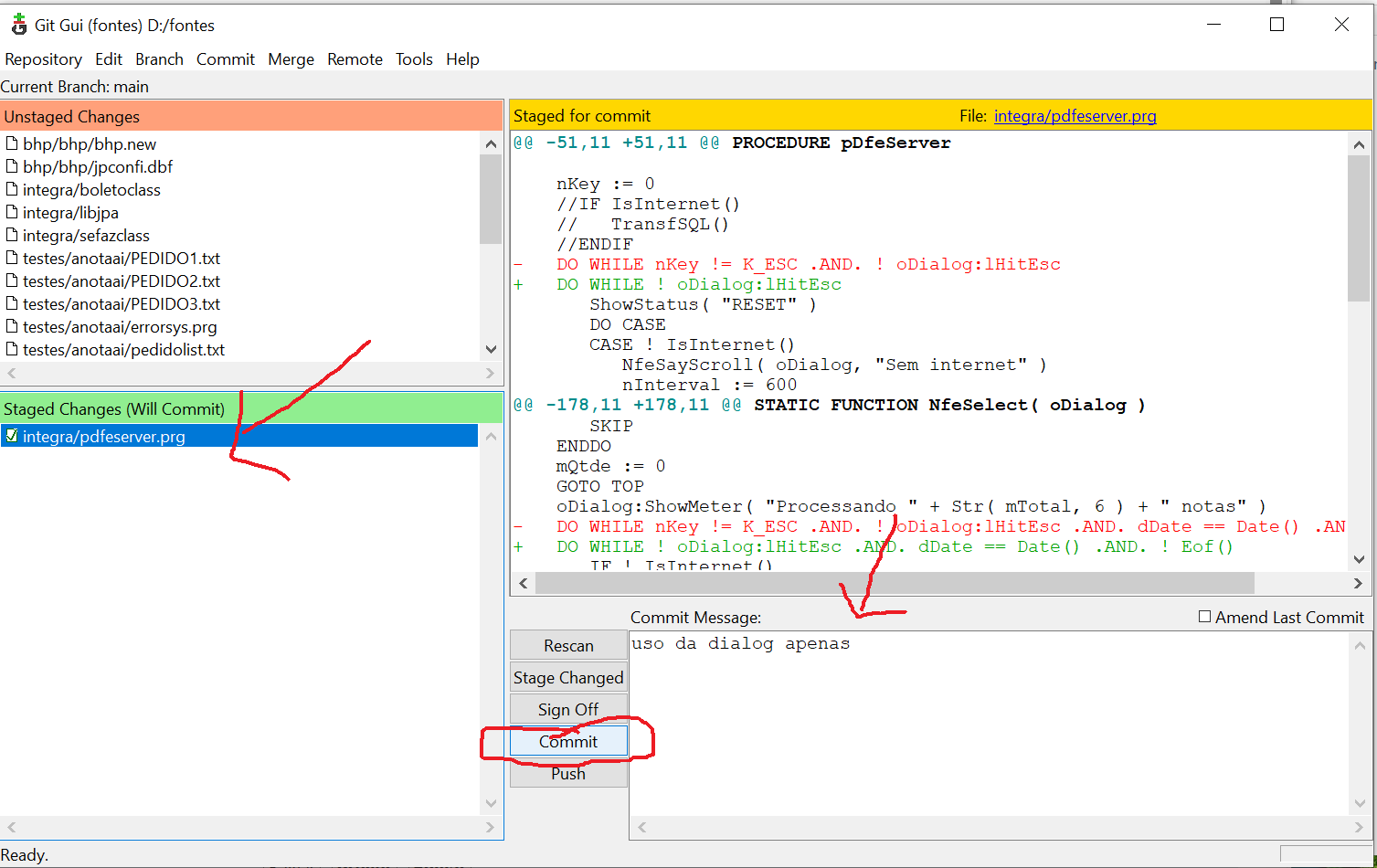
Task: Open the Remote menu
Action: pyautogui.click(x=355, y=59)
